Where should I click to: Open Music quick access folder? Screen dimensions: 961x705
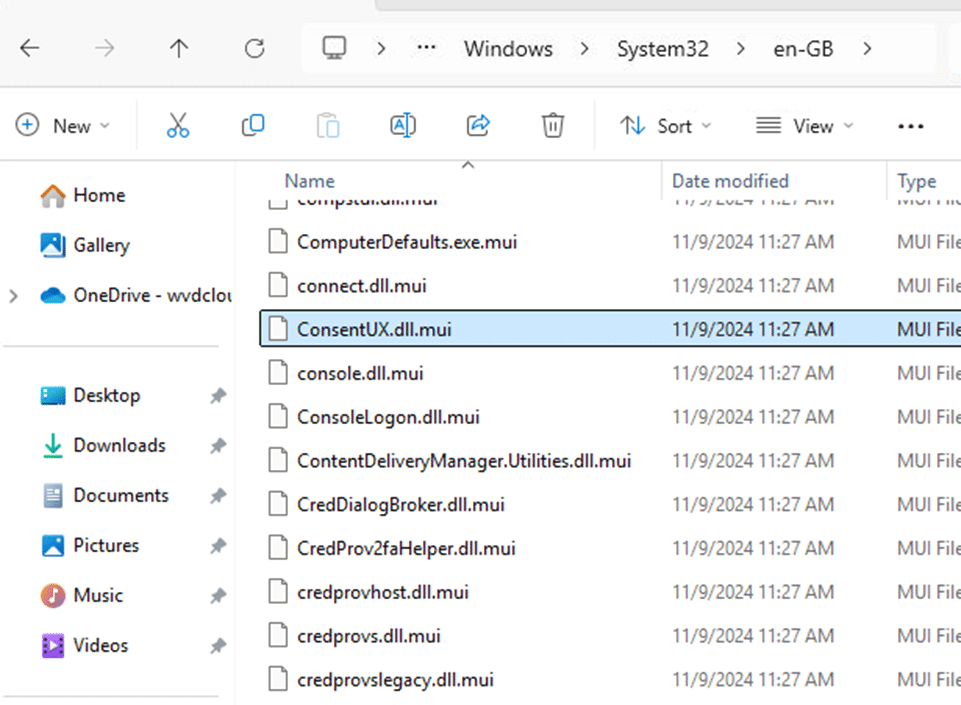(x=81, y=595)
